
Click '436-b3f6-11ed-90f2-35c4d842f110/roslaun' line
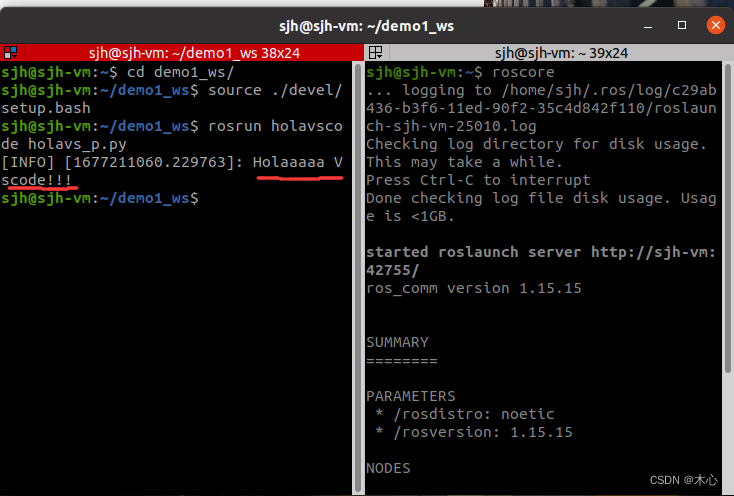click(x=541, y=108)
